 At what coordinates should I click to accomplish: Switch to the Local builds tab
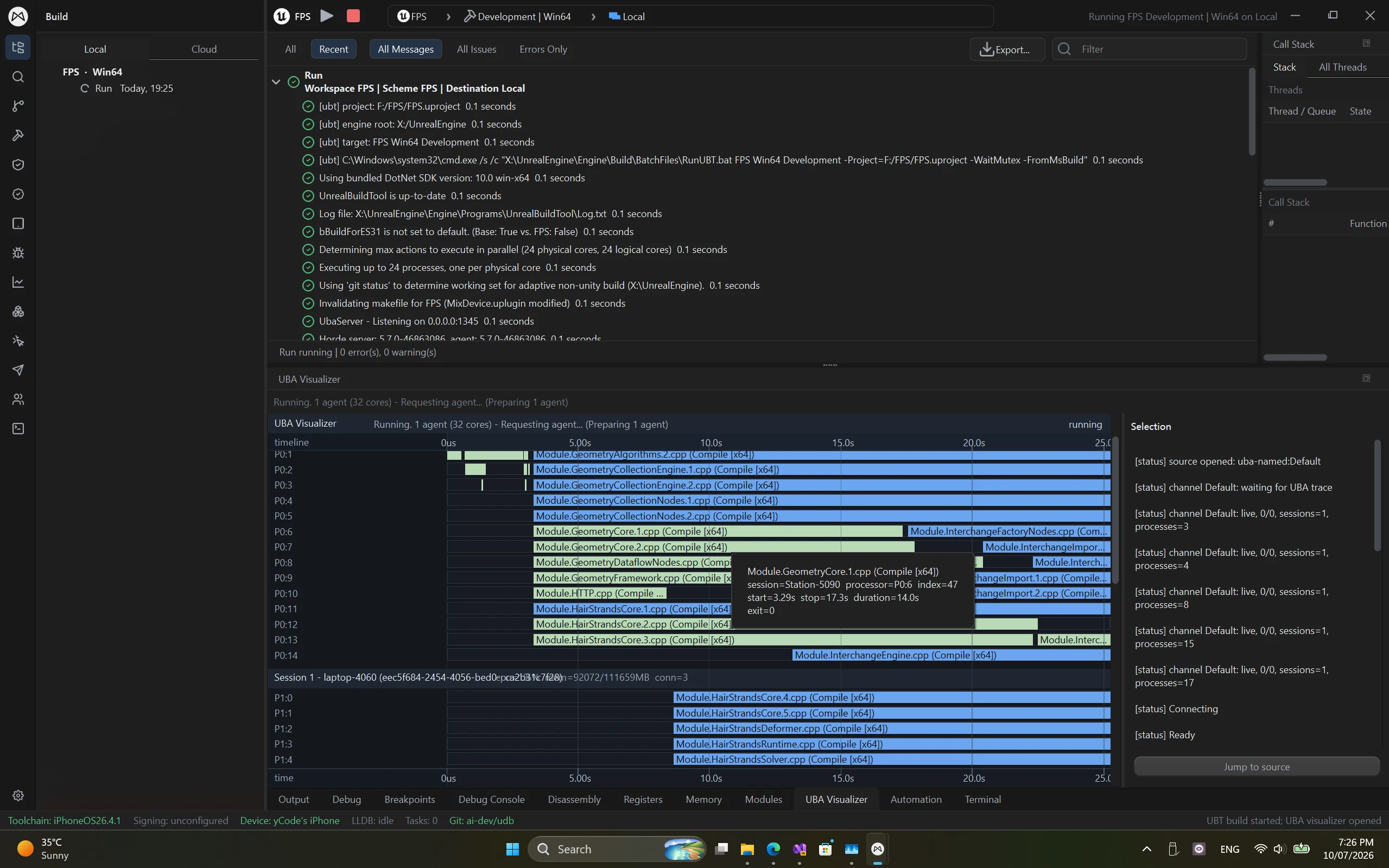(x=96, y=49)
